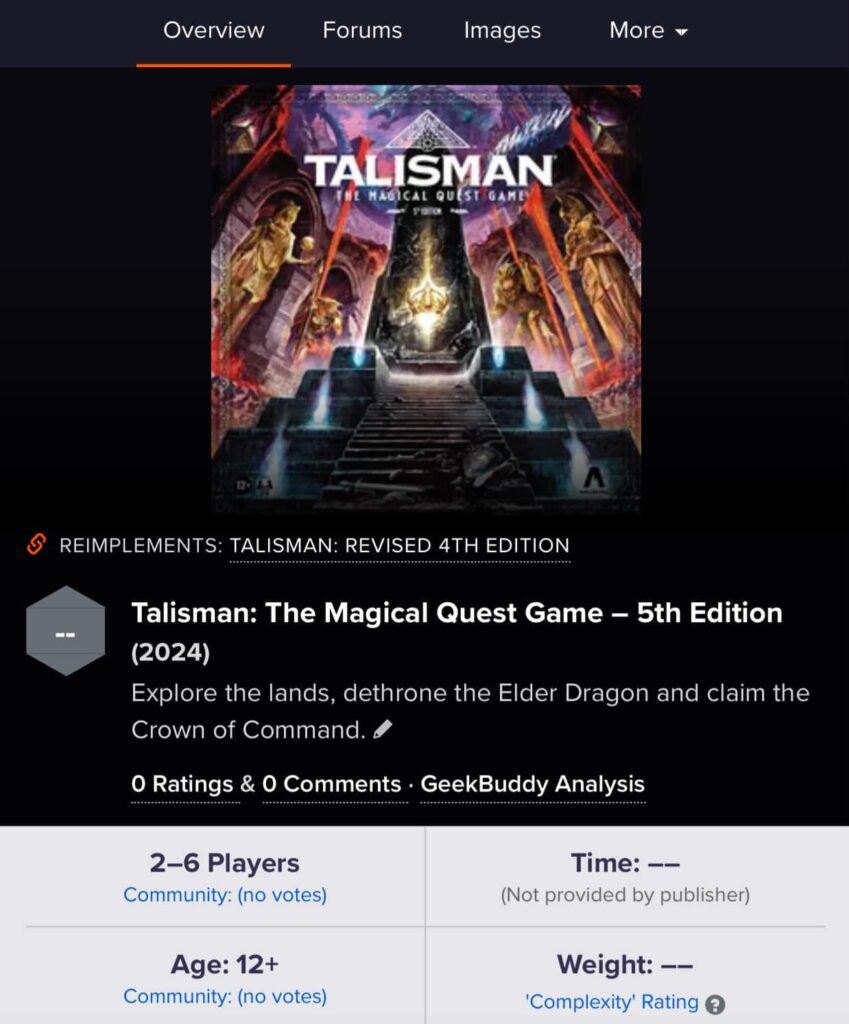
Task: Open GeekBuddy Analysis
Action: click(x=532, y=784)
